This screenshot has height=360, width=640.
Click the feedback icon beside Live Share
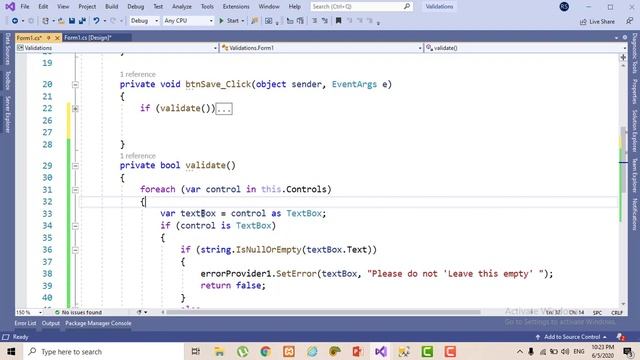pos(629,21)
